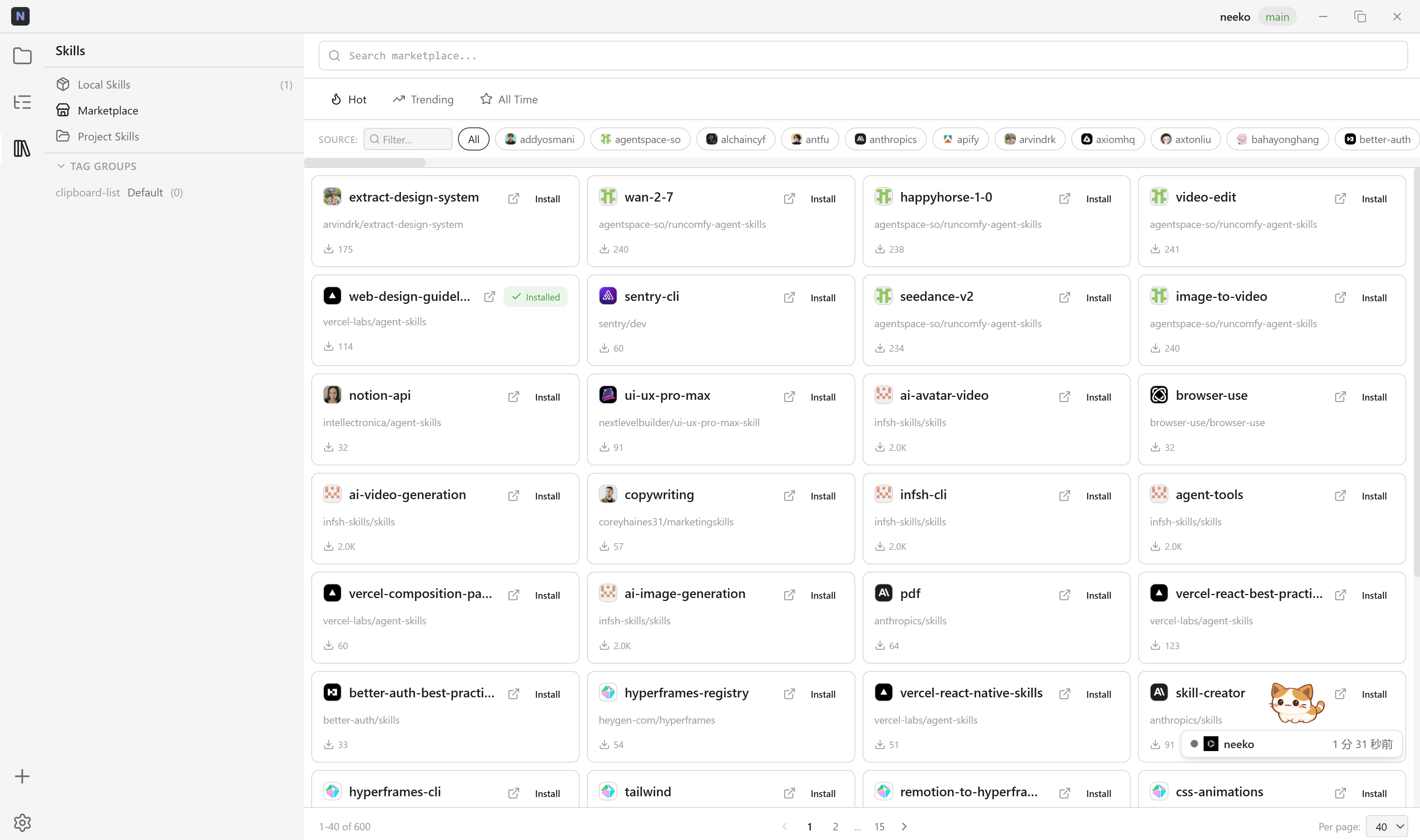Click the cat mascot sticker
Viewport: 1420px width, 840px height.
click(1297, 703)
